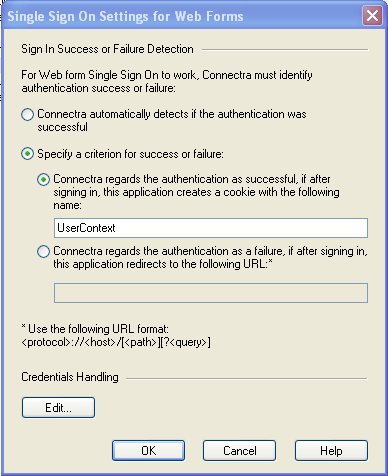Close the Single Sign On Settings dialog
The width and height of the screenshot is (388, 476).
(x=372, y=16)
